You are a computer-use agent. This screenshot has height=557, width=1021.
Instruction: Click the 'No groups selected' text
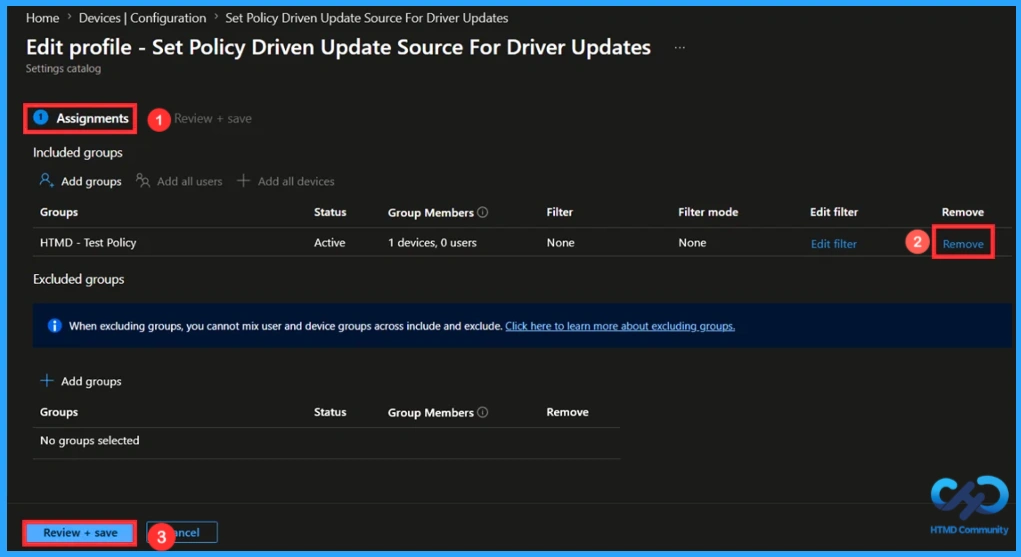pos(90,440)
